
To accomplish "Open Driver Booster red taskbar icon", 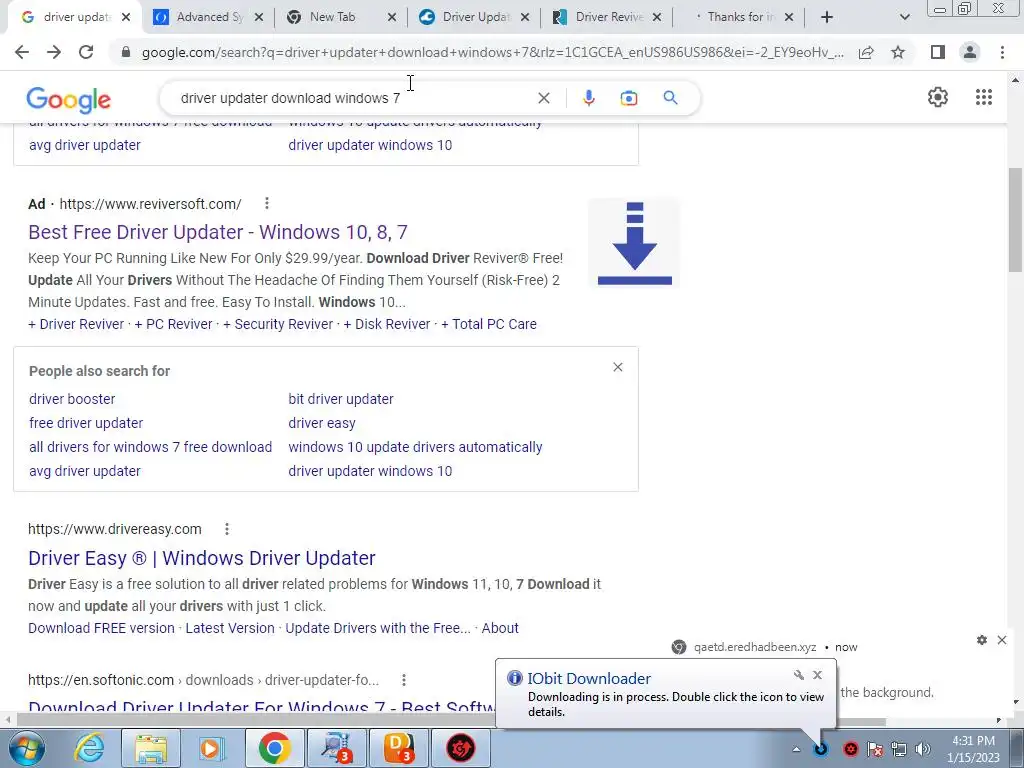I will click(x=460, y=748).
